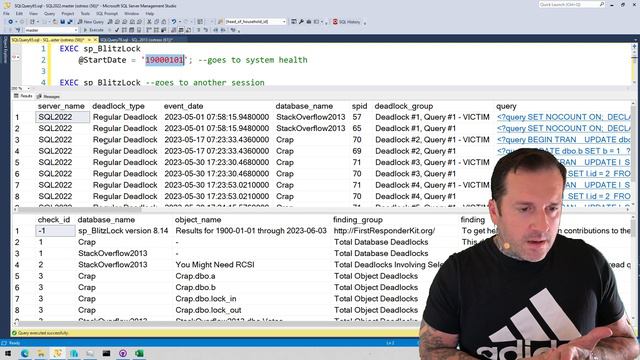Click event date 2023-05-17 07:23:33 in row 3

(217, 140)
